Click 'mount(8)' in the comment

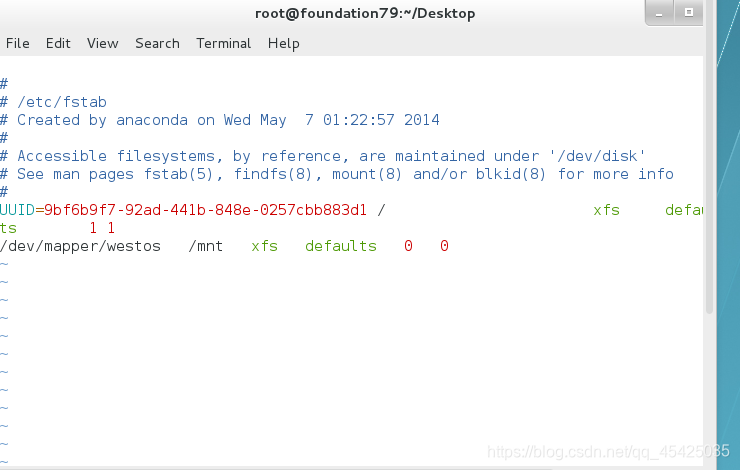(x=367, y=174)
